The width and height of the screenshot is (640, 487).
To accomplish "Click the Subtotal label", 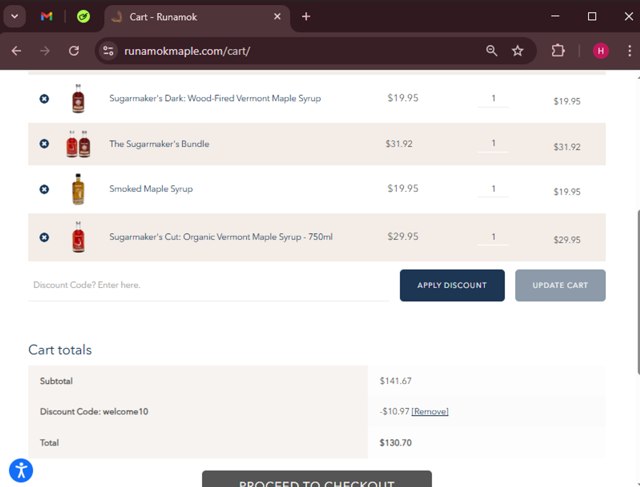I will click(x=56, y=381).
